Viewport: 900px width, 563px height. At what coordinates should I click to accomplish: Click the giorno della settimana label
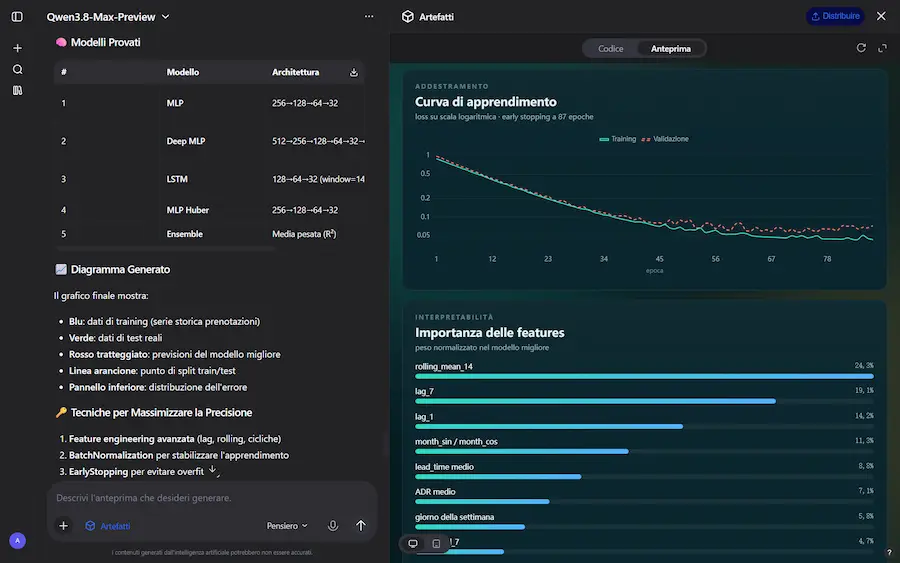455,517
